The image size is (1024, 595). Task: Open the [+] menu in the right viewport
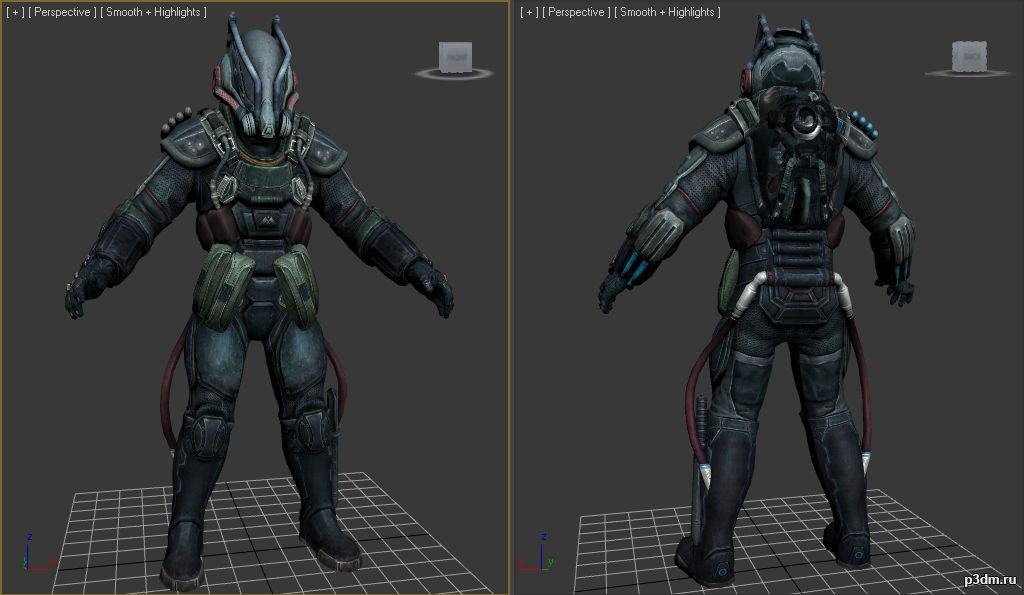tap(528, 12)
